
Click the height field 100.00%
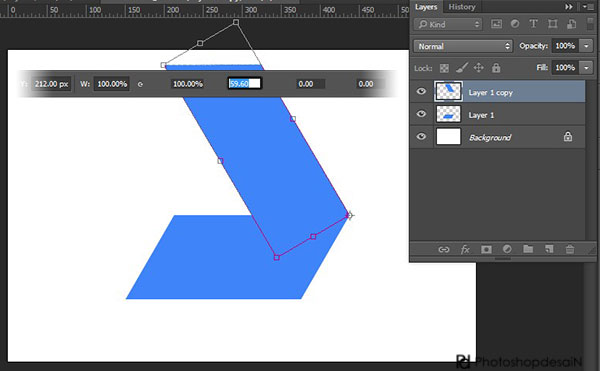coord(188,84)
